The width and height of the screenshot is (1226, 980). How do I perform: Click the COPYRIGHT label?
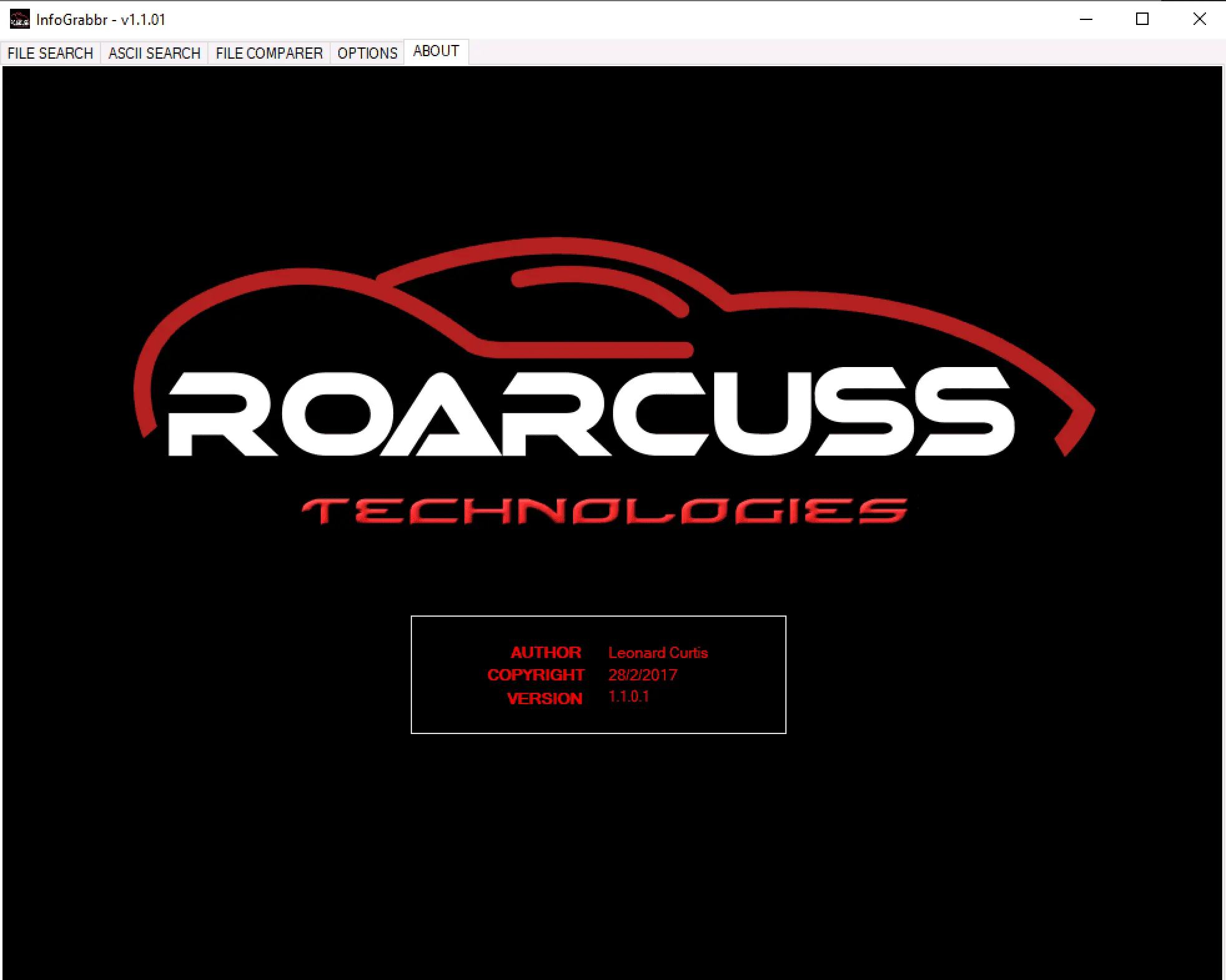click(x=536, y=675)
